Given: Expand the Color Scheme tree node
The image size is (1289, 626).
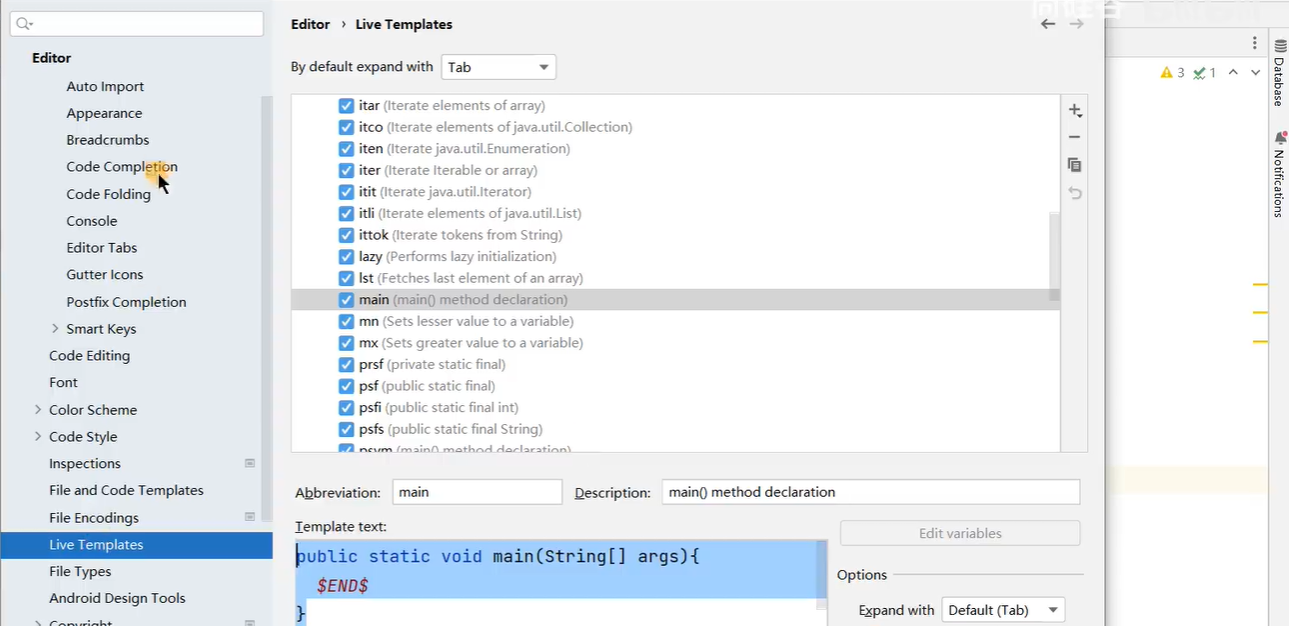Looking at the screenshot, I should coord(38,410).
